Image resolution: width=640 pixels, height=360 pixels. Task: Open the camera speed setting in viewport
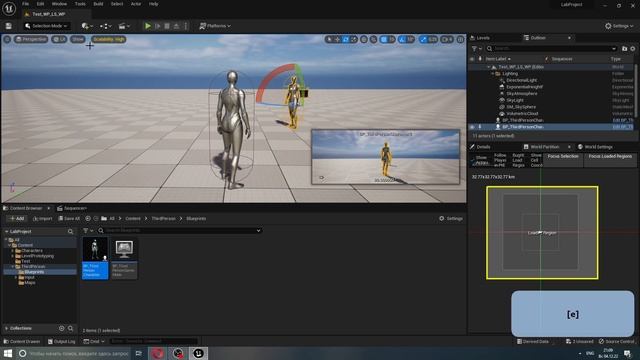click(447, 39)
